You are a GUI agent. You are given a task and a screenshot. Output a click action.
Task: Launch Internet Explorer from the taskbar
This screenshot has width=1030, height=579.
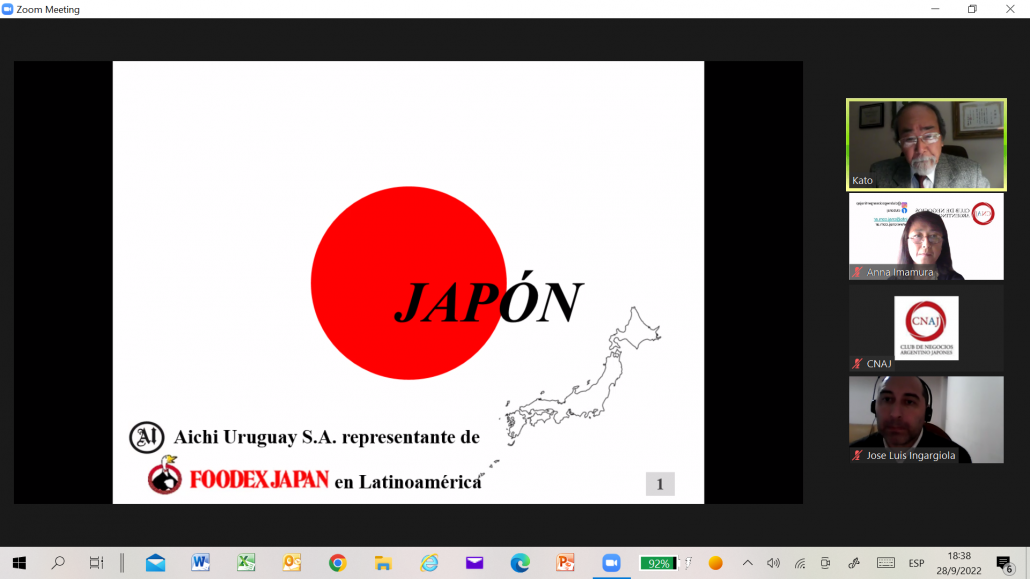tap(429, 563)
